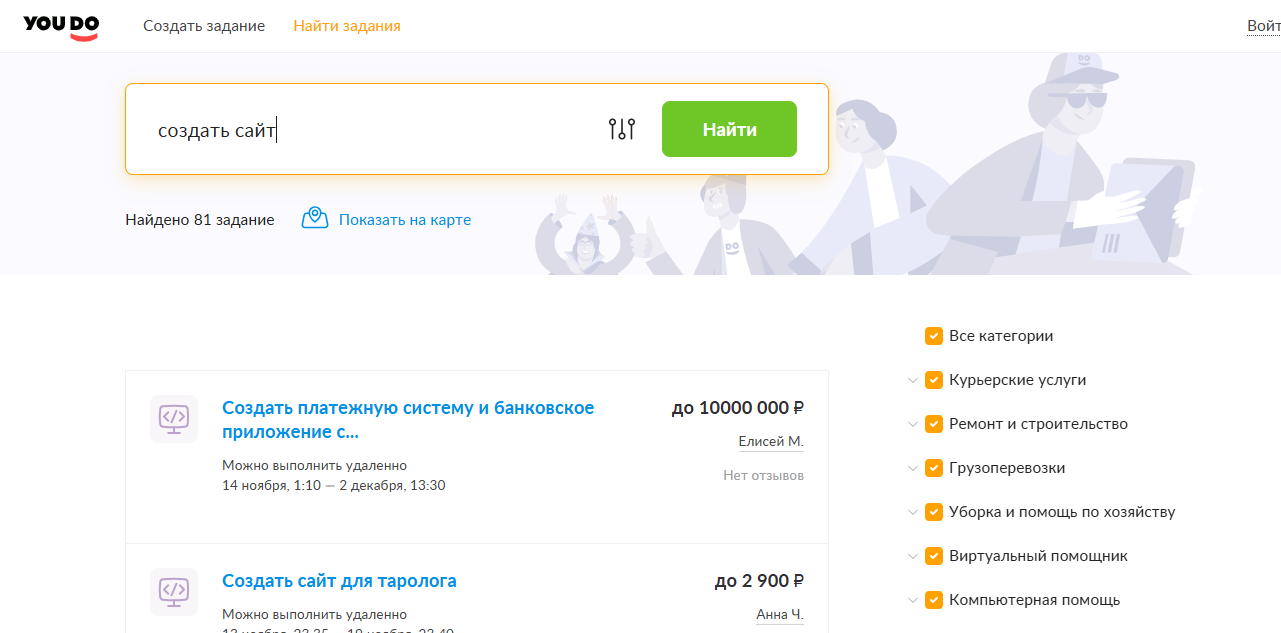Click the Нет отзывов text
The image size is (1281, 633).
764,476
